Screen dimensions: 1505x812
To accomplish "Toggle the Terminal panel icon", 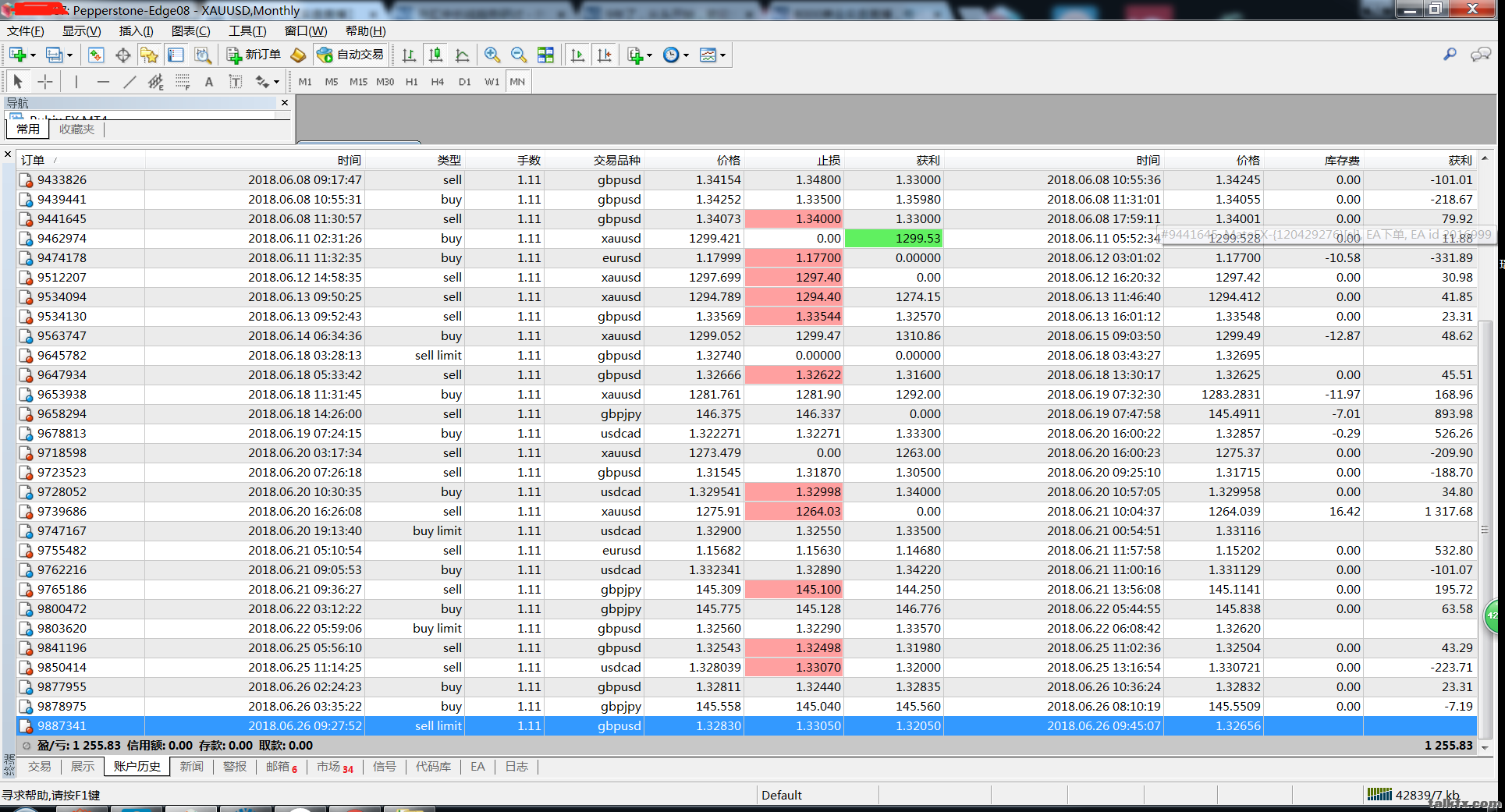I will pyautogui.click(x=176, y=55).
